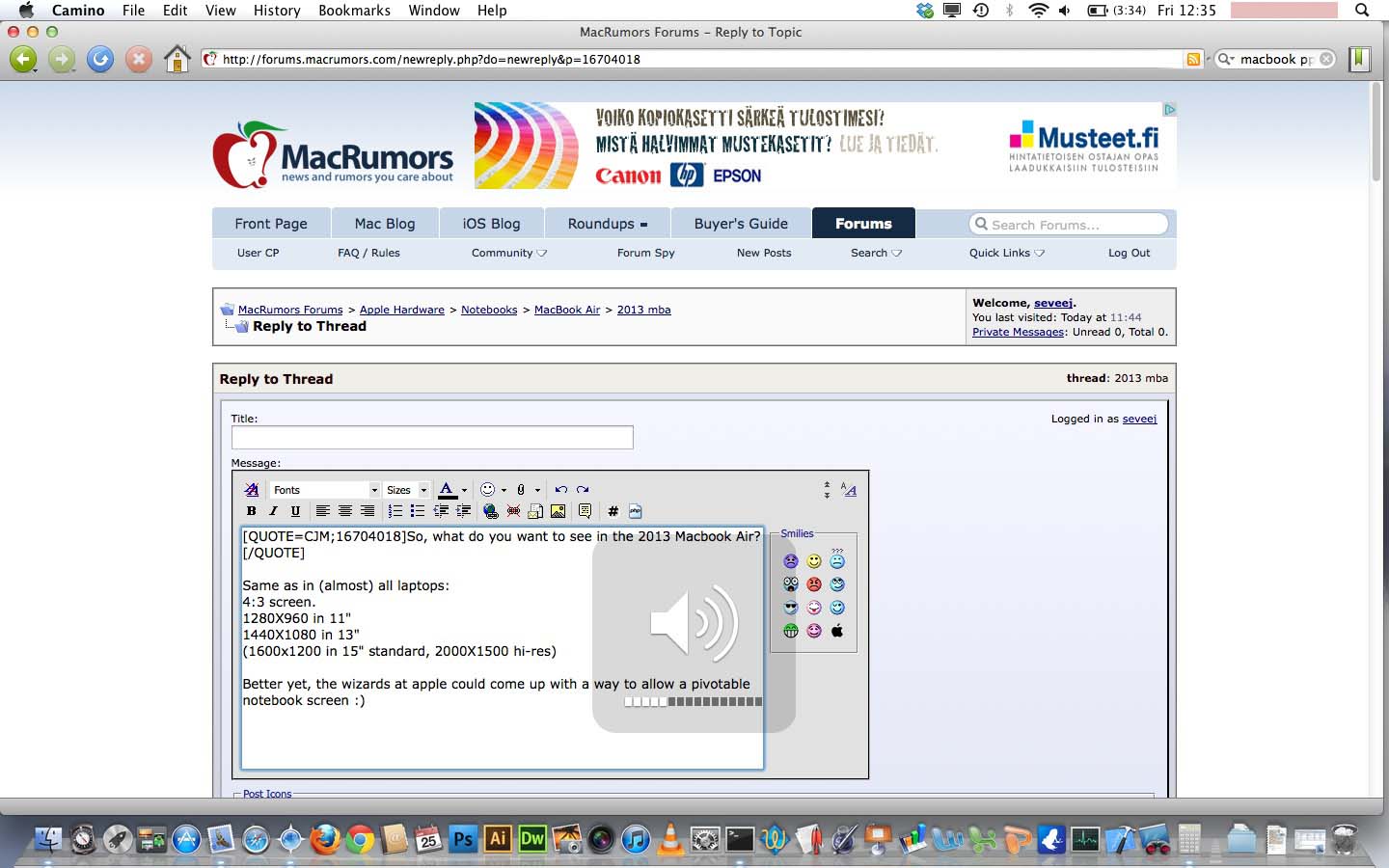Viewport: 1389px width, 868px height.
Task: Click the editor resize up/down arrows
Action: coord(827,490)
